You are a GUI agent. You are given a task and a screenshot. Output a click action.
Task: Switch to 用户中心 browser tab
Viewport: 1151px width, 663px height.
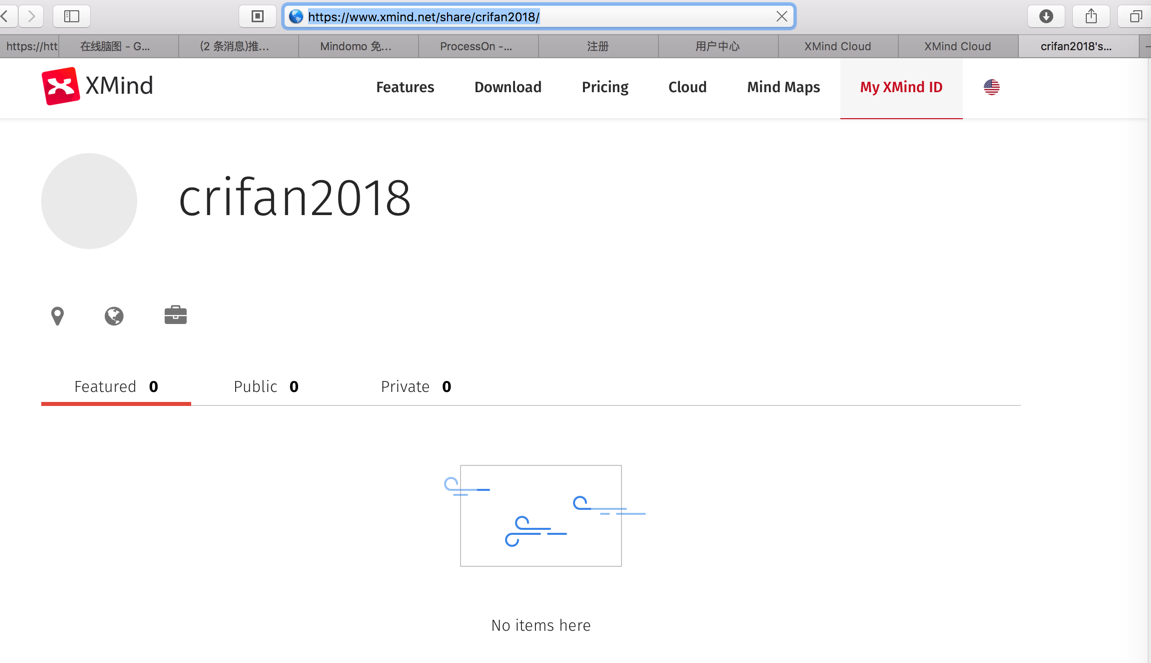tap(718, 46)
